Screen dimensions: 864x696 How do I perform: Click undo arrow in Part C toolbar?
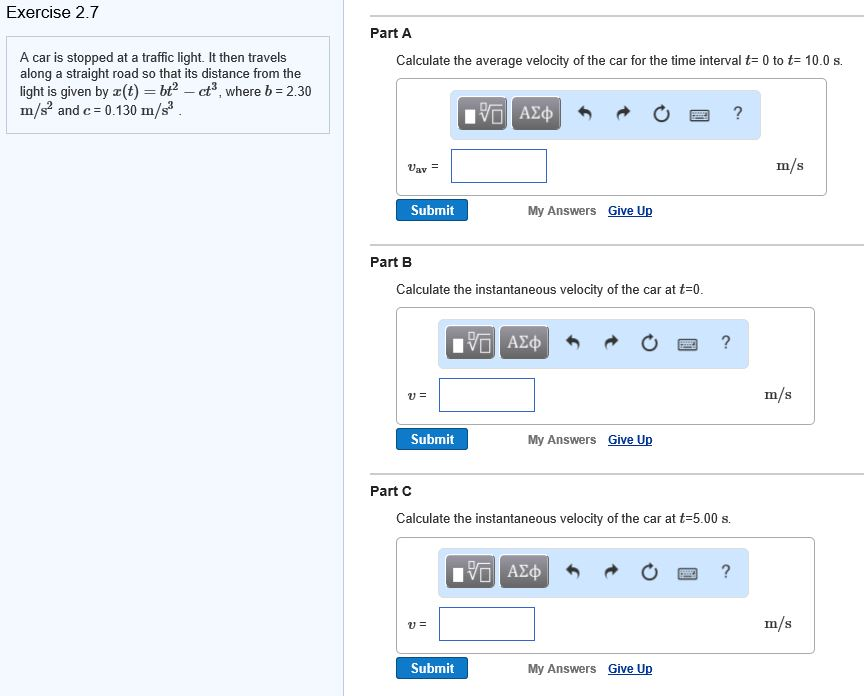click(x=574, y=572)
